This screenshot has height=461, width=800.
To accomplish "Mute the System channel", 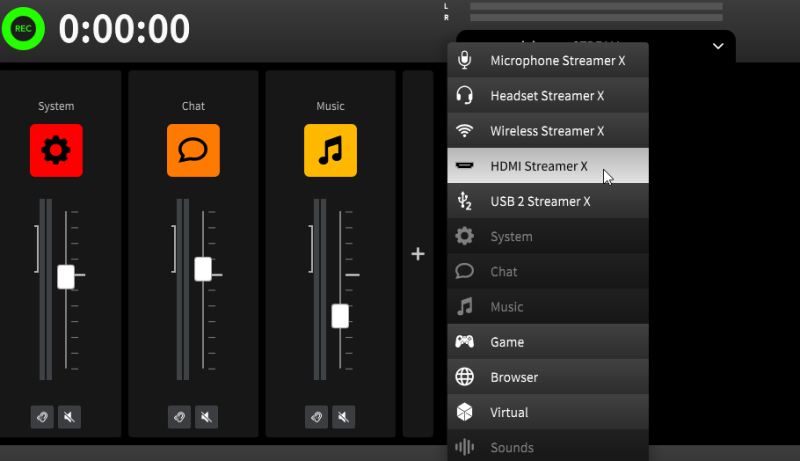I will pyautogui.click(x=69, y=417).
